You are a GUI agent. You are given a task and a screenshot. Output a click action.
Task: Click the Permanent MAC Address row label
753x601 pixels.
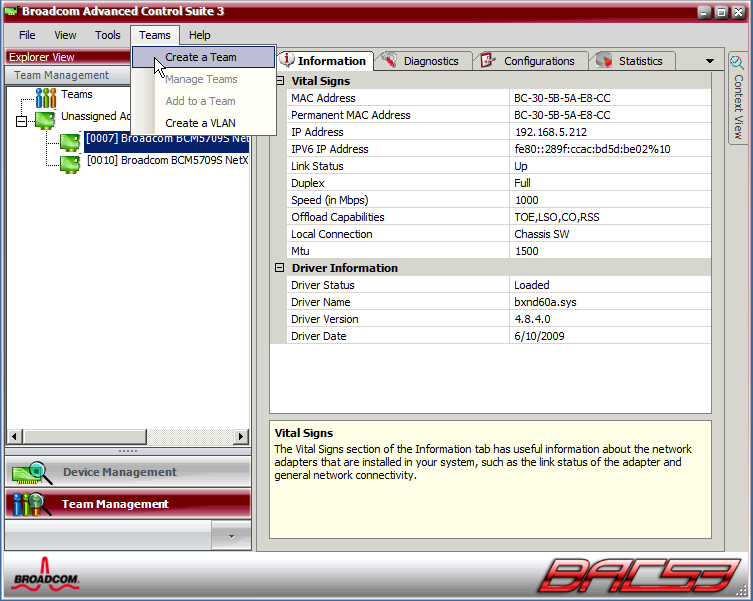[x=351, y=115]
